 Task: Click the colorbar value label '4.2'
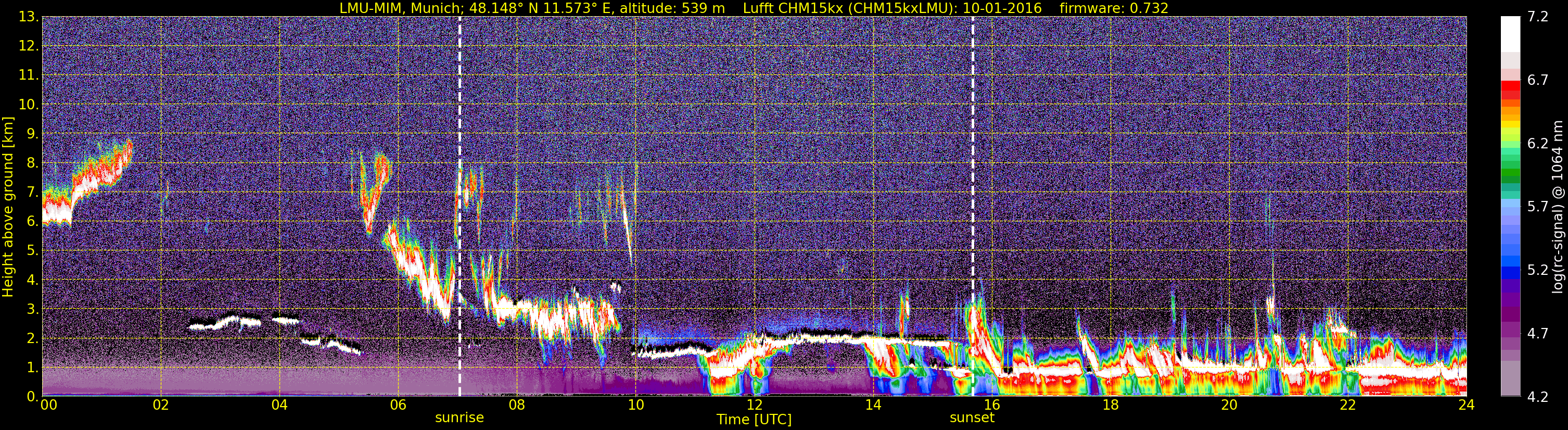click(x=1538, y=397)
